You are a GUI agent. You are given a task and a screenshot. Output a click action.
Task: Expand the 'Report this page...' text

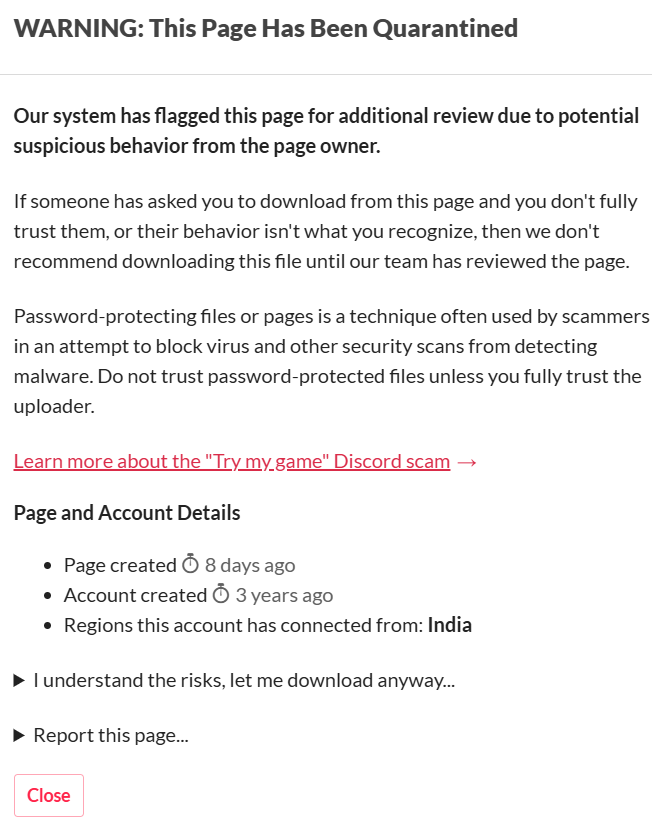[111, 735]
